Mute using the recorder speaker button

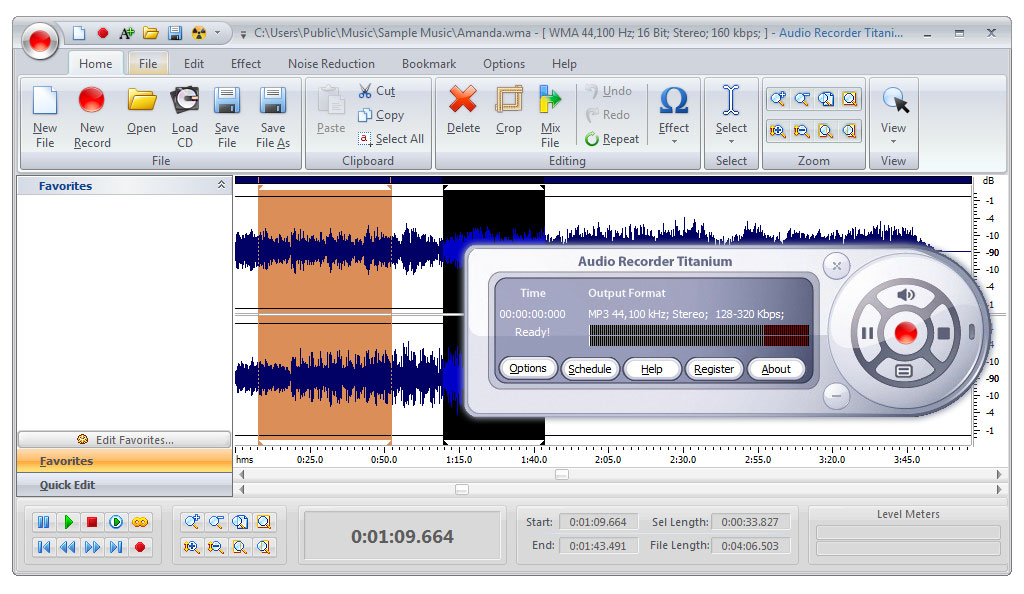(x=906, y=295)
